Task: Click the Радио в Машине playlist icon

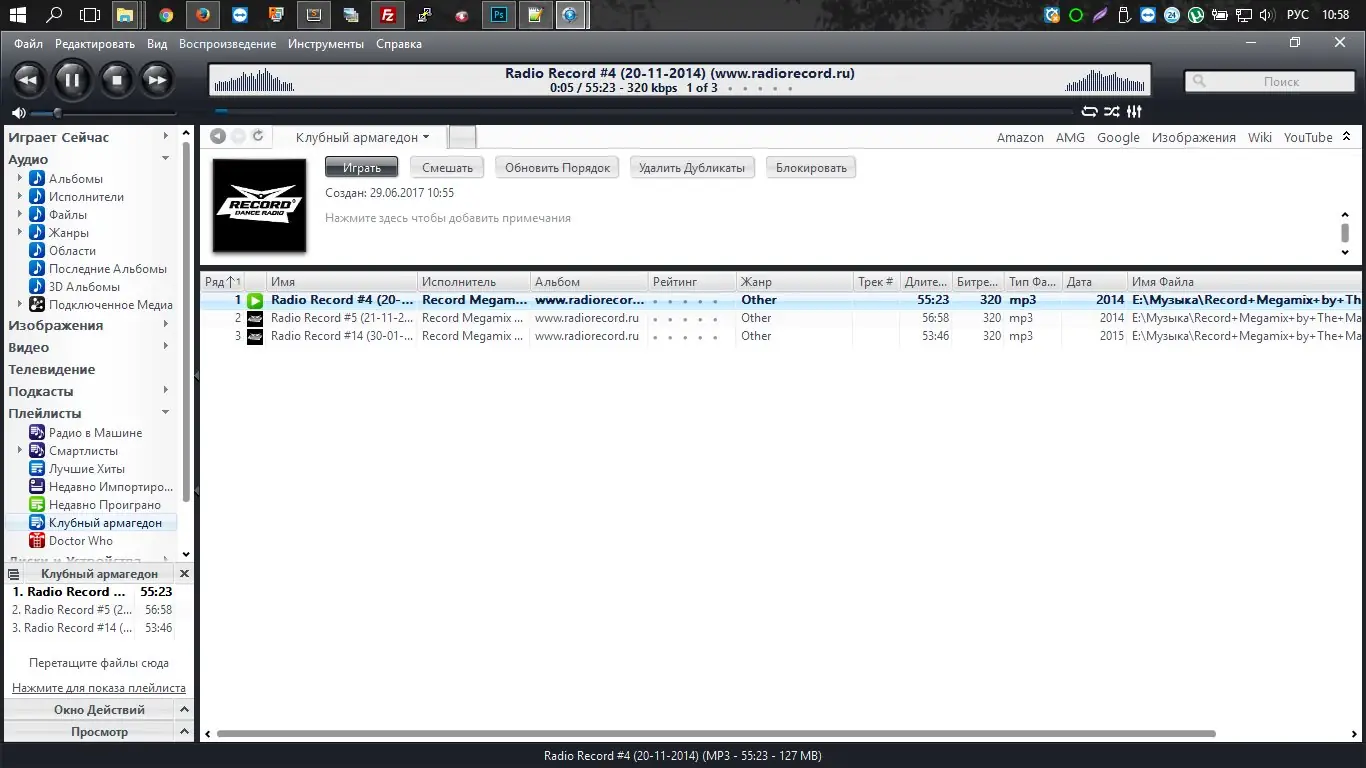Action: click(37, 433)
